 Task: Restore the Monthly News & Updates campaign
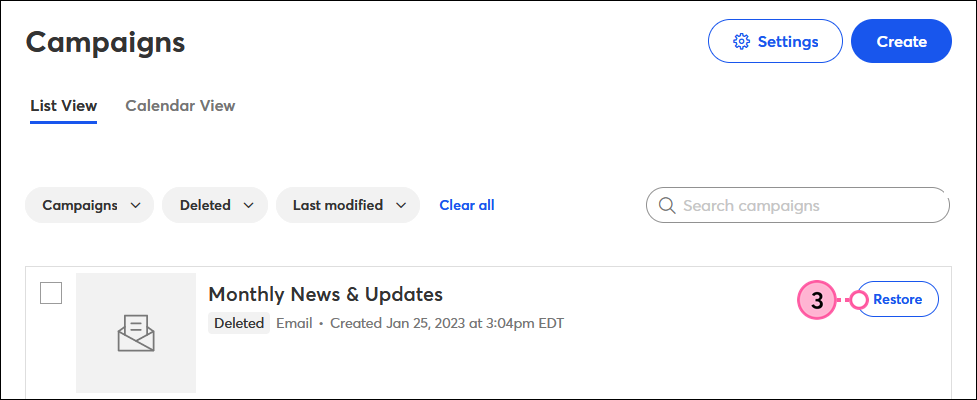click(898, 299)
